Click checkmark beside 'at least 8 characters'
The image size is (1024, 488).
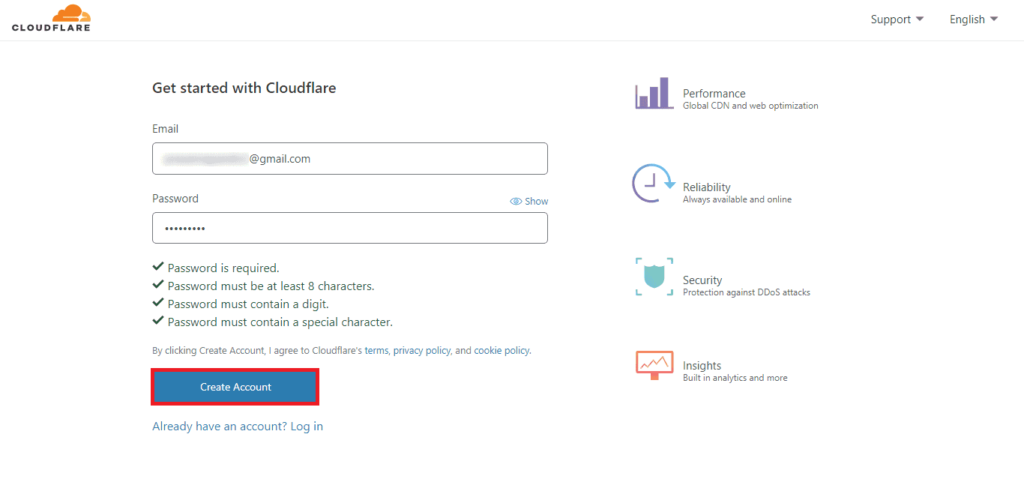point(157,285)
